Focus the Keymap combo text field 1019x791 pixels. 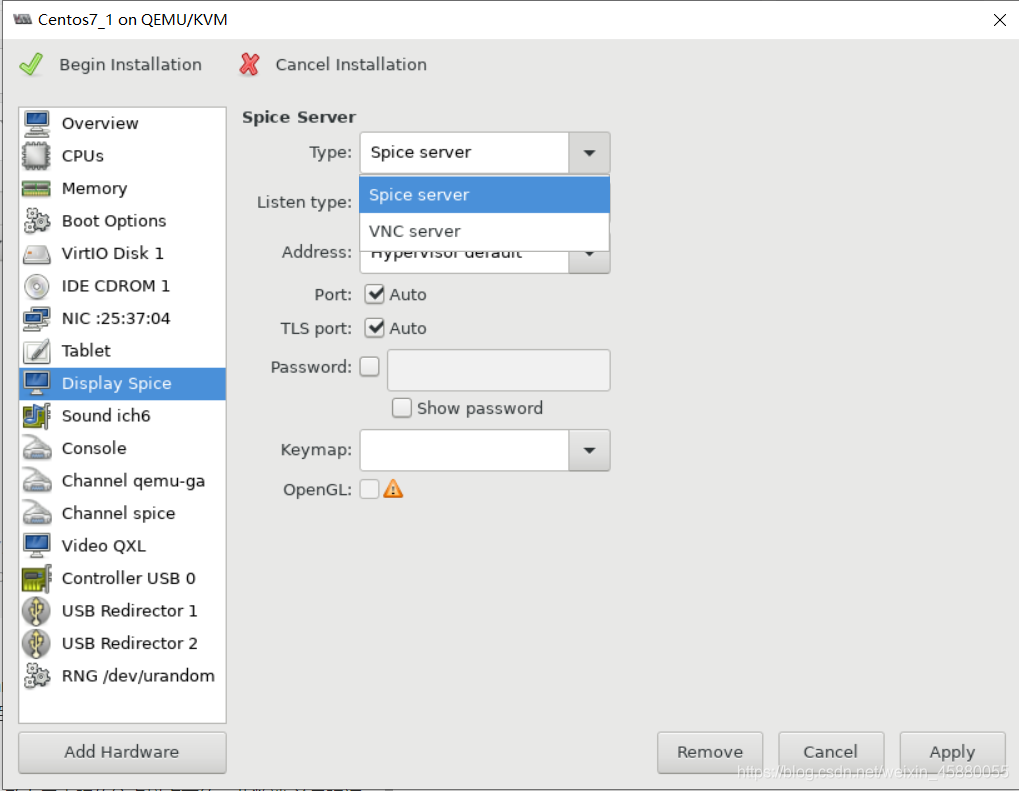click(x=465, y=450)
